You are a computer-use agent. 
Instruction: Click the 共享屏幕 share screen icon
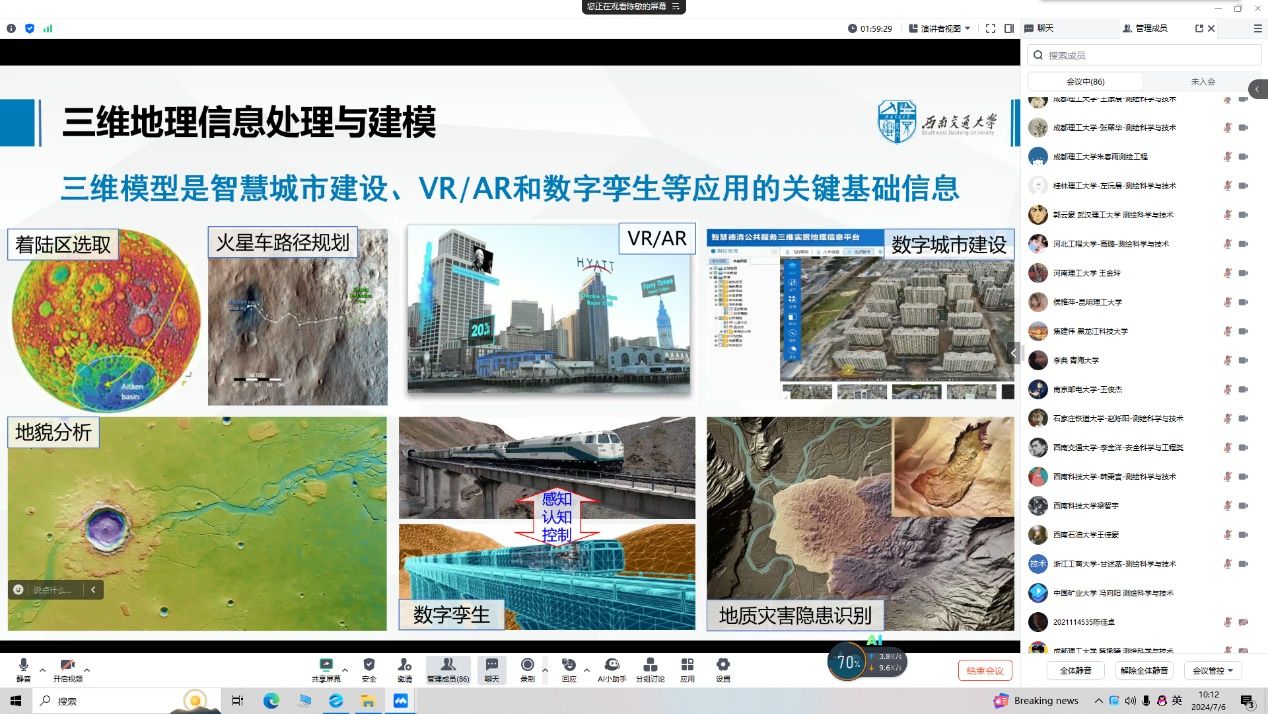tap(325, 667)
